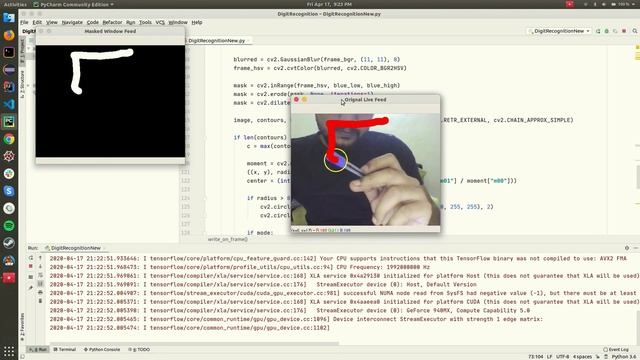Image resolution: width=640 pixels, height=360 pixels.
Task: Change the UTF-8 encoding in status bar
Action: [562, 357]
